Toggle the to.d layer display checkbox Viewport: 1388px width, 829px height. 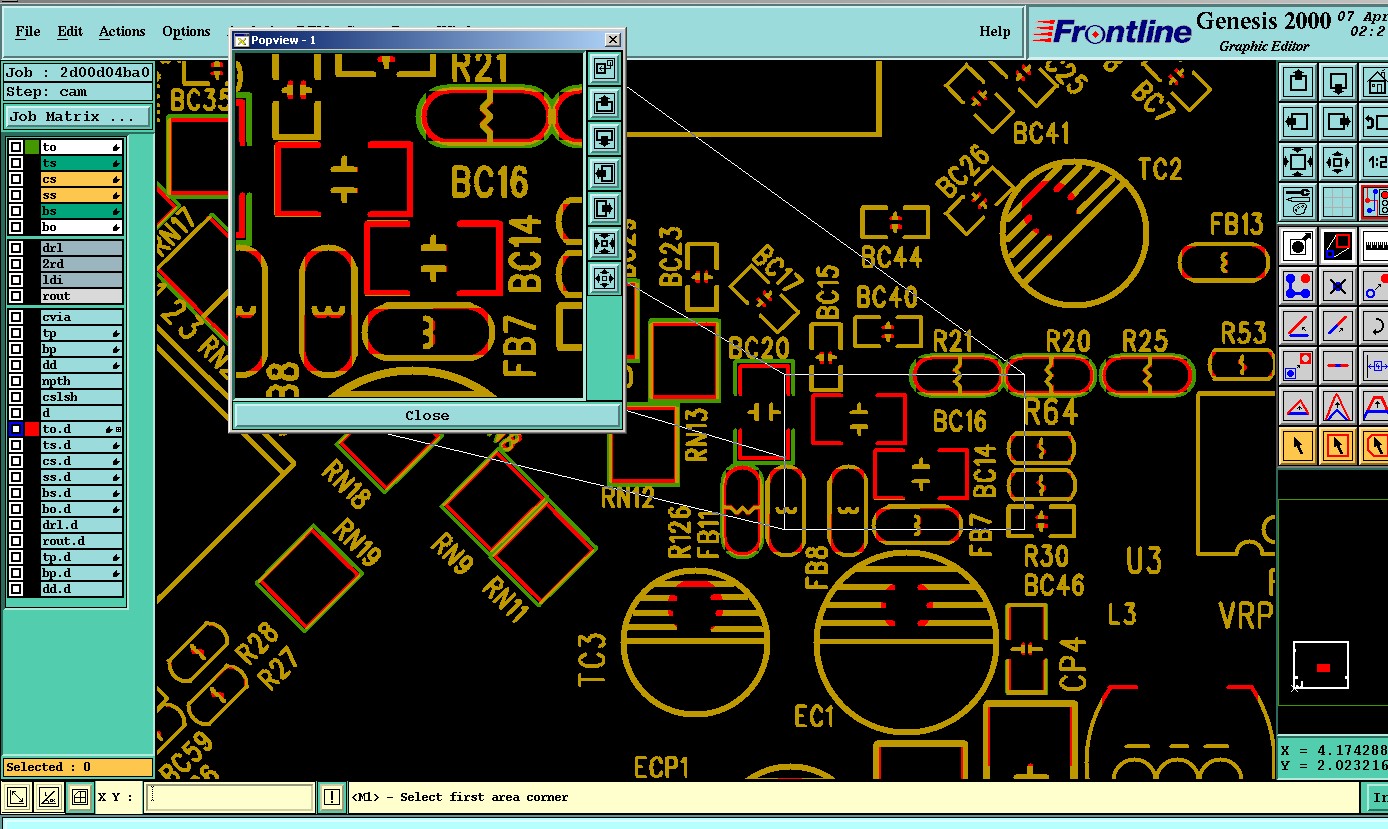click(x=16, y=429)
